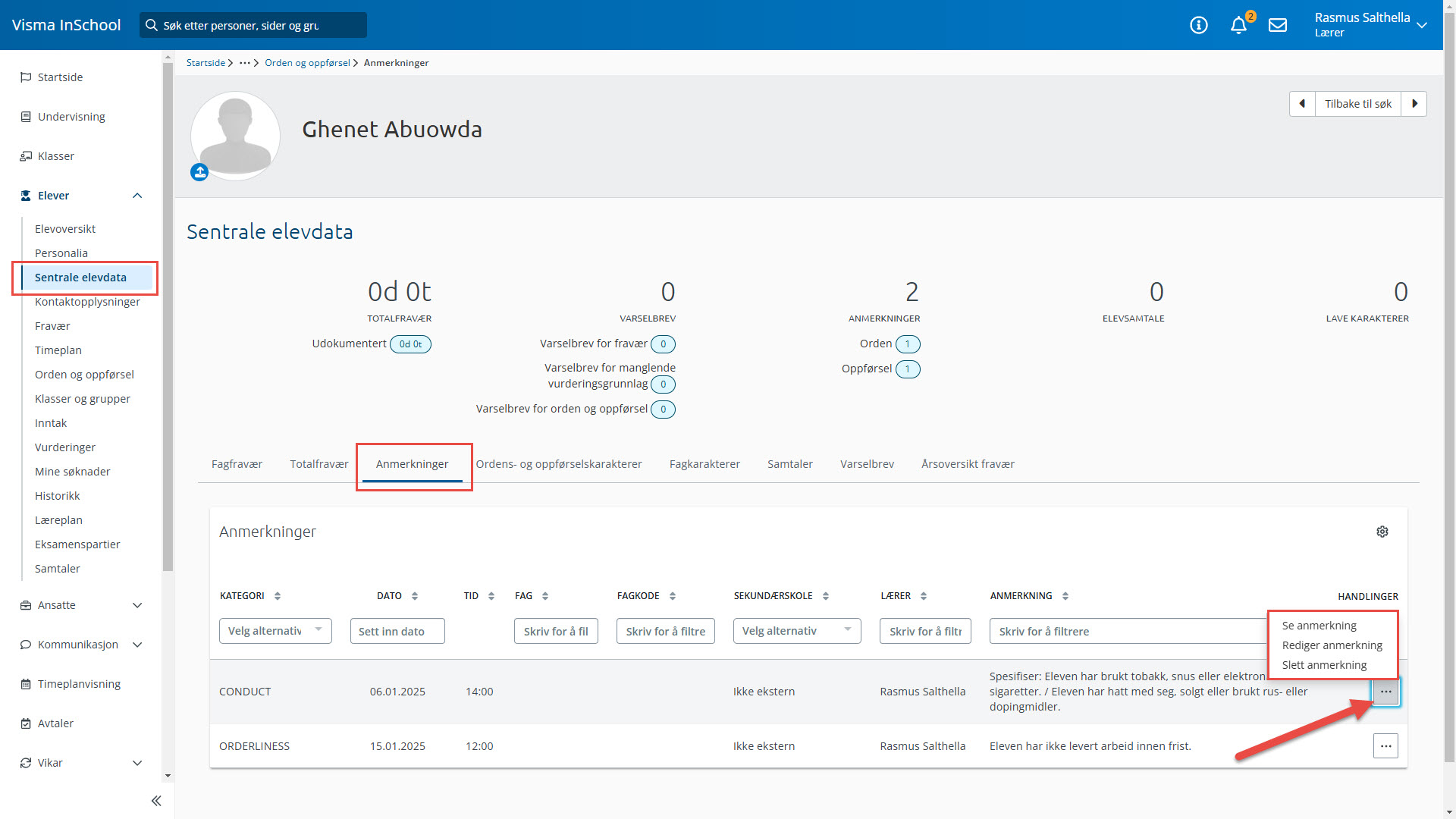Go to next student arrow
The image size is (1456, 819).
[1414, 104]
